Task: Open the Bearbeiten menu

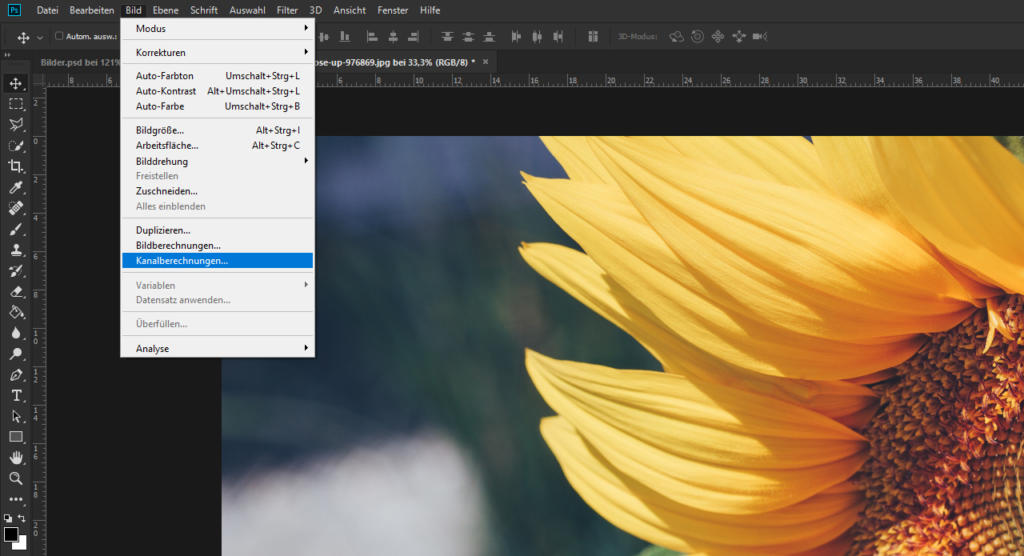Action: pos(91,10)
